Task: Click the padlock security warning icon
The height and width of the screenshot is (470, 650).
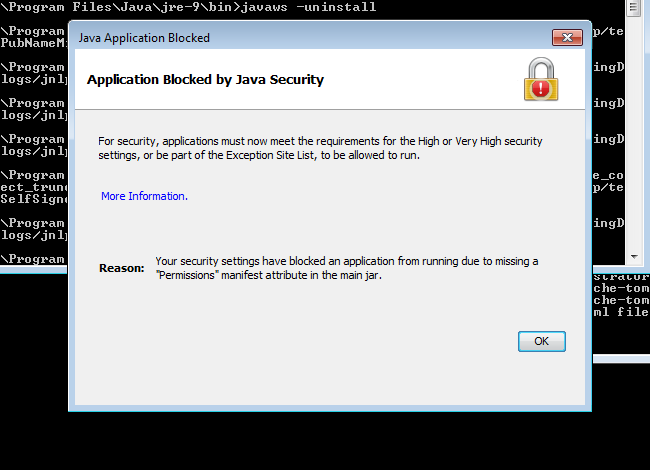Action: pyautogui.click(x=541, y=80)
